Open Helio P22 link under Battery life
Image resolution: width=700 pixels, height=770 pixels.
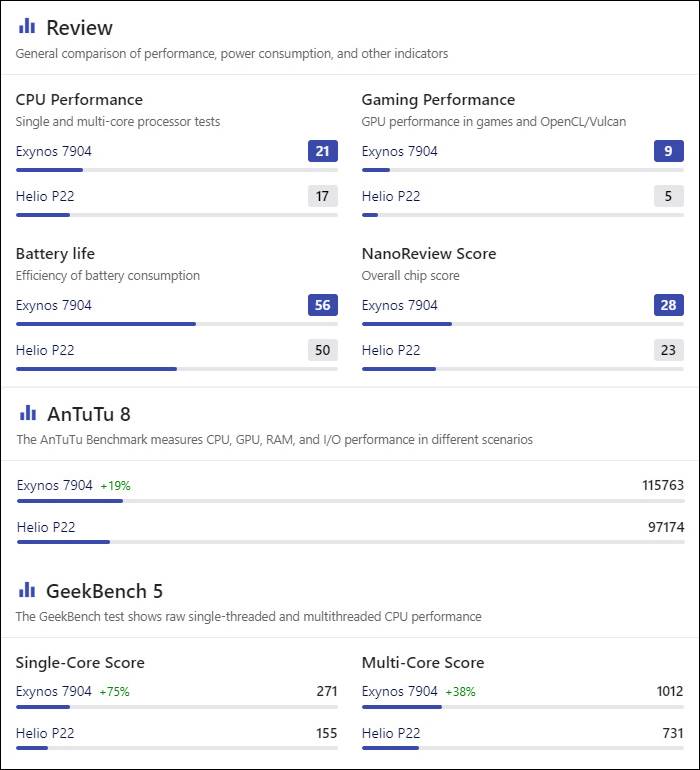click(x=45, y=350)
